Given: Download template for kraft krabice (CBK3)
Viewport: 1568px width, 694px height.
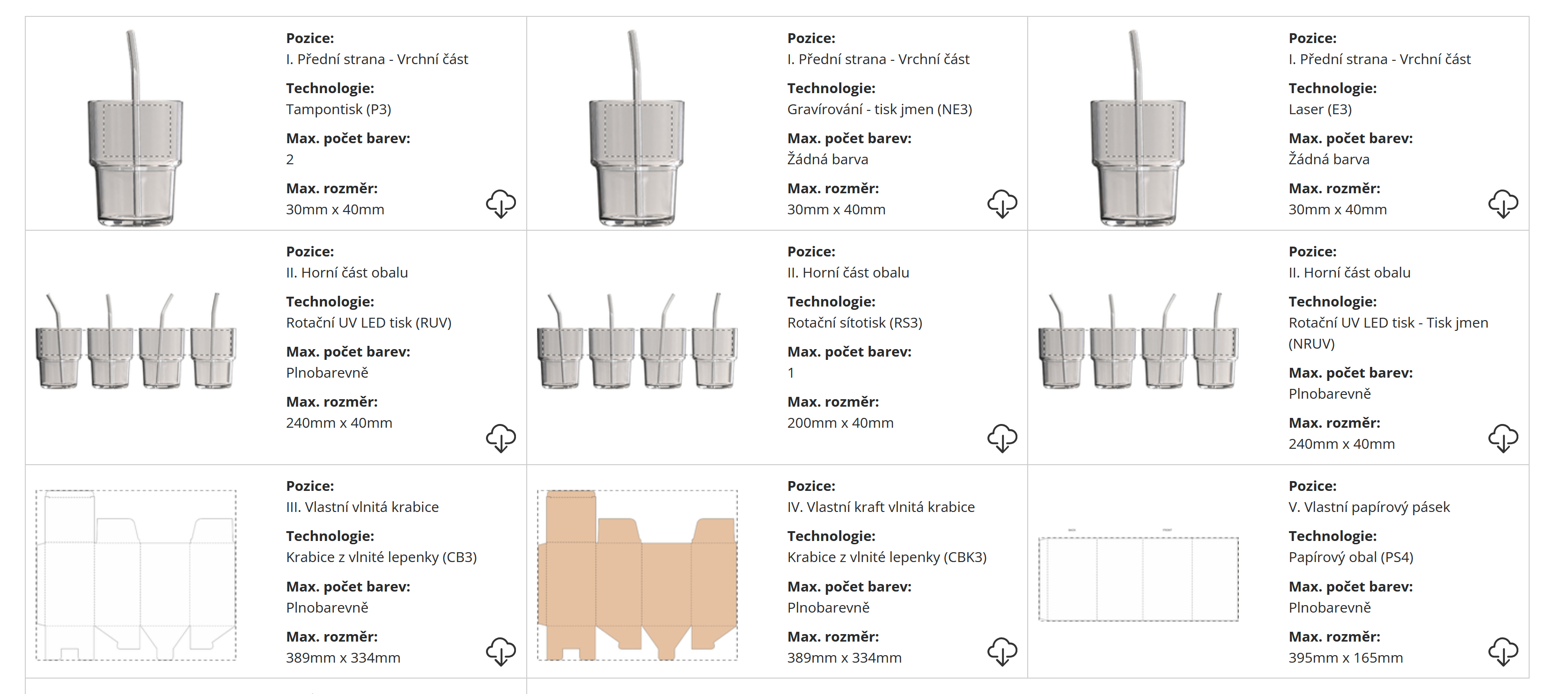Looking at the screenshot, I should tap(1001, 651).
